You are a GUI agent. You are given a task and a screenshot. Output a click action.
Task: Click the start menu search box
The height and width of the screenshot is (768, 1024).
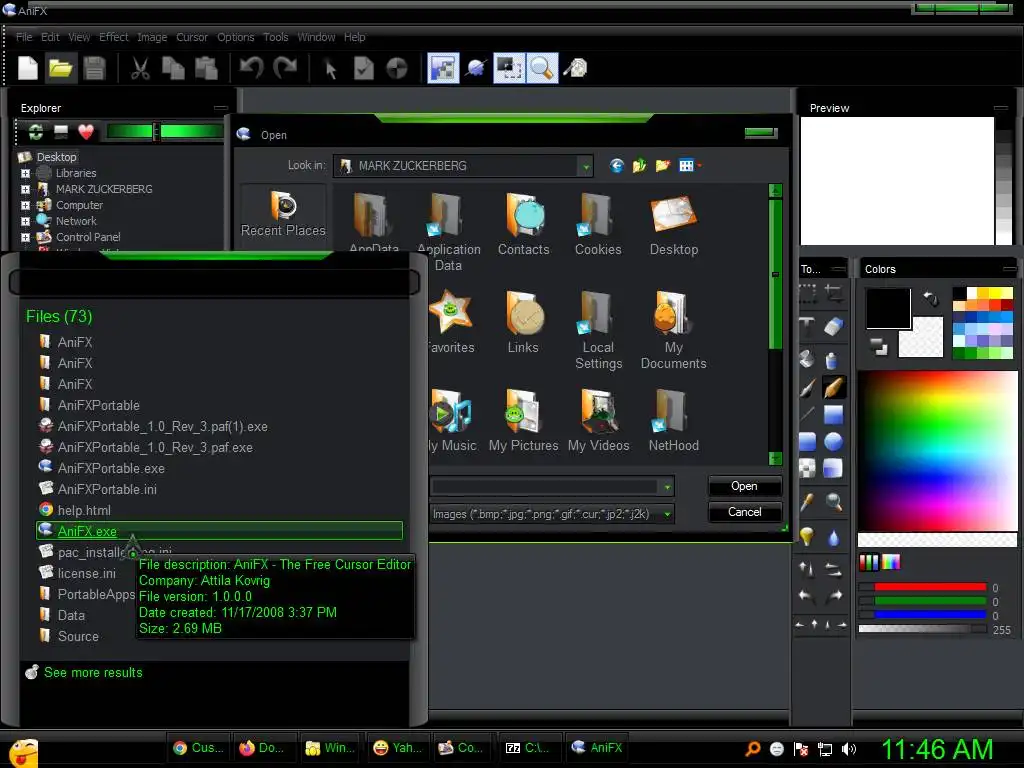coord(214,283)
